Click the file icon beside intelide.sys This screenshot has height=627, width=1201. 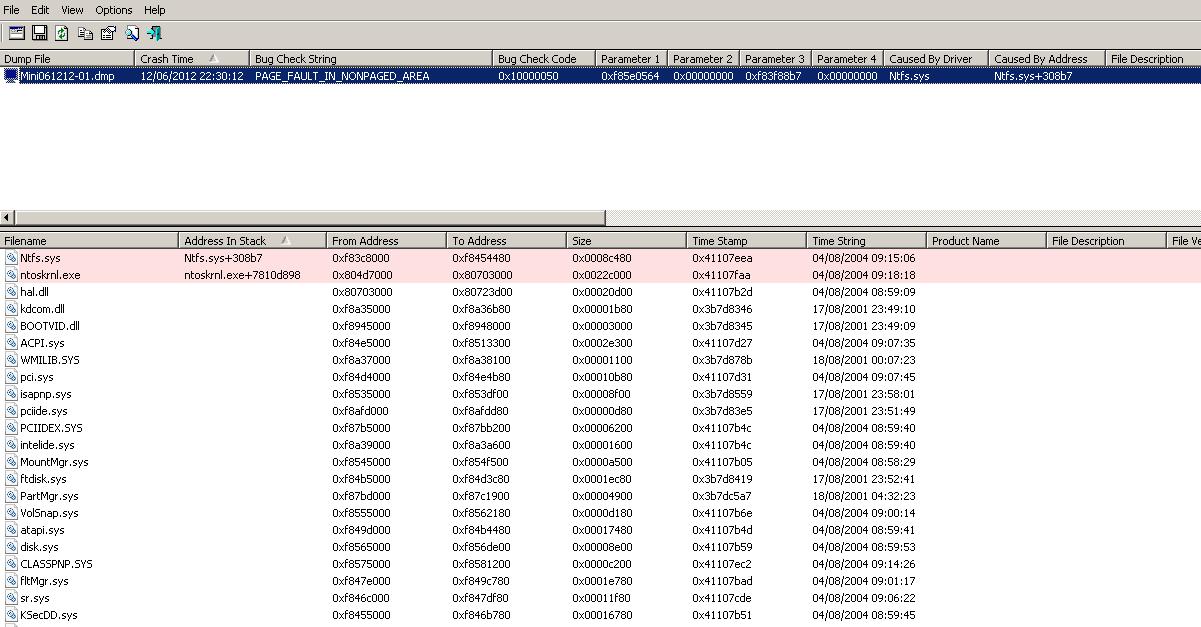[x=11, y=445]
